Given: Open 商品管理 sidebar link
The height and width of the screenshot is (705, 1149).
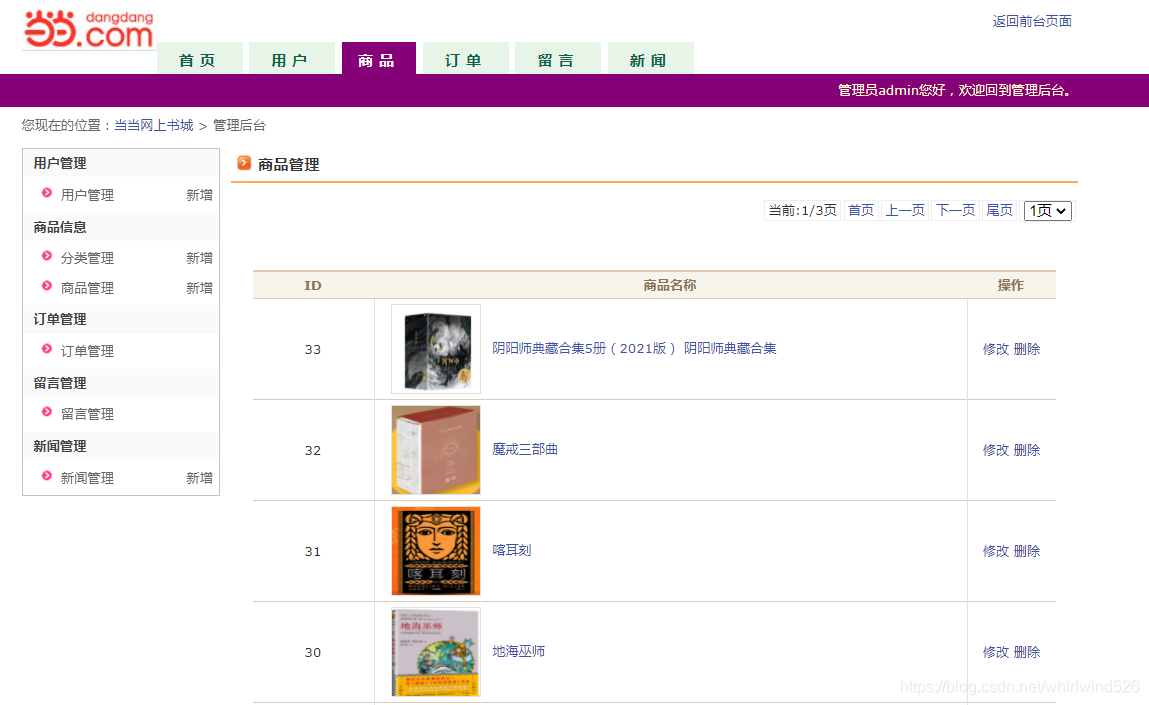Looking at the screenshot, I should 87,288.
